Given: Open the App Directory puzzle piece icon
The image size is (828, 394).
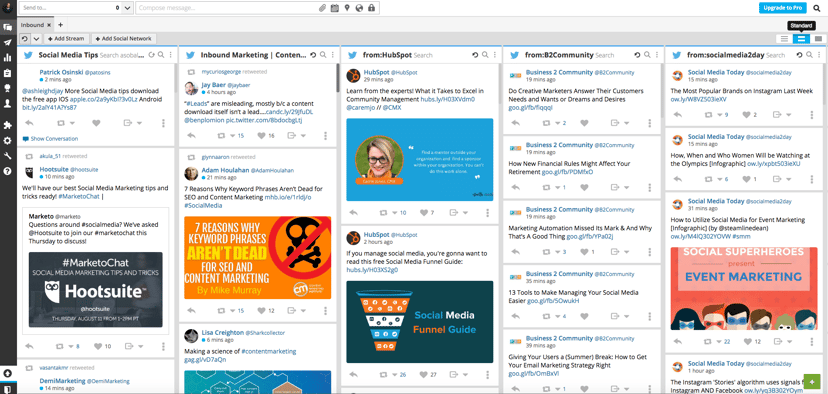Looking at the screenshot, I should coord(7,125).
